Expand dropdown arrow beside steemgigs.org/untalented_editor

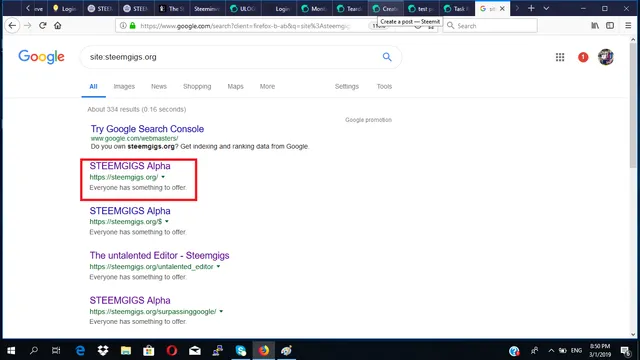[218, 267]
